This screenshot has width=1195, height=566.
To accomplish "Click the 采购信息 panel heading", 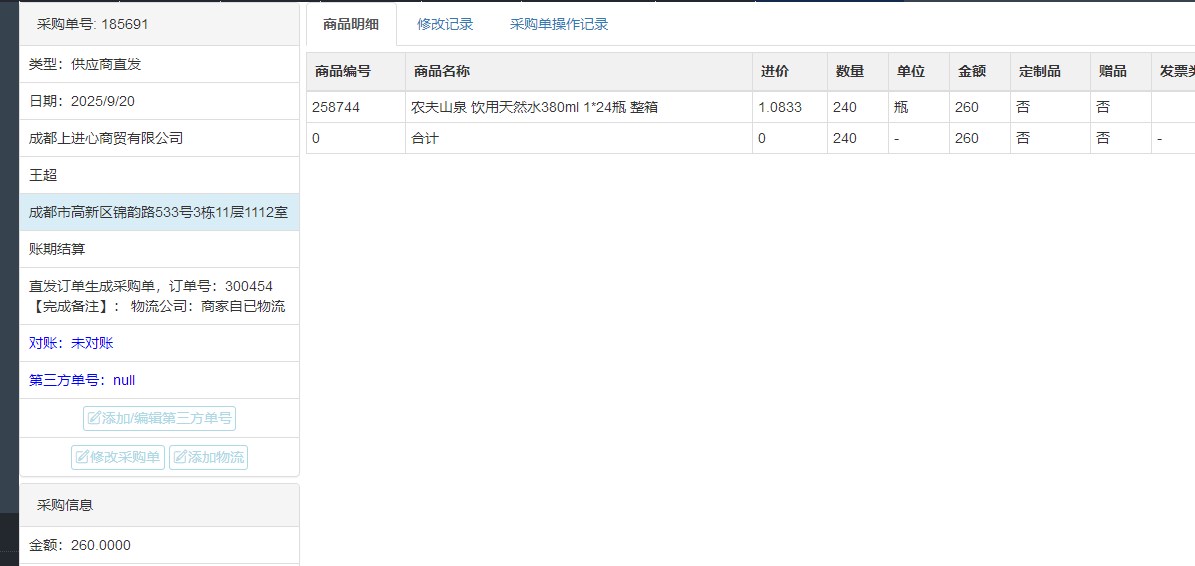I will coord(65,505).
